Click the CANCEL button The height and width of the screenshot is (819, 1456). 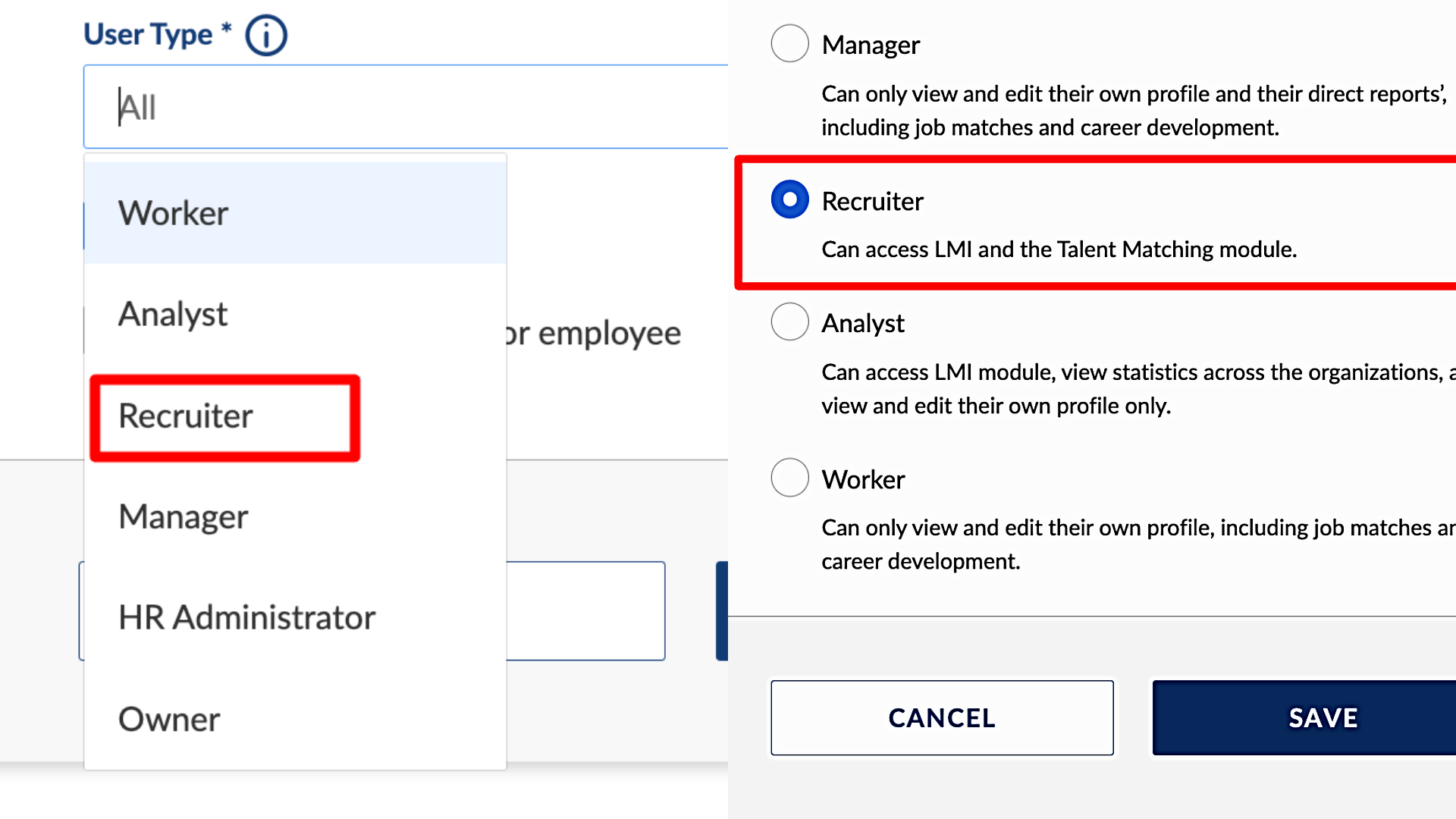click(x=942, y=717)
